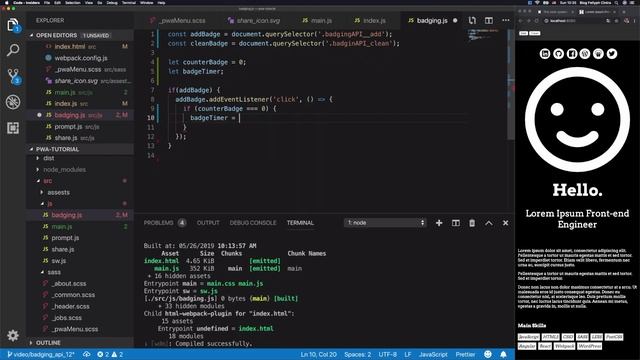This screenshot has width=640, height=360.
Task: Maximize the panel with up chevron
Action: [489, 223]
